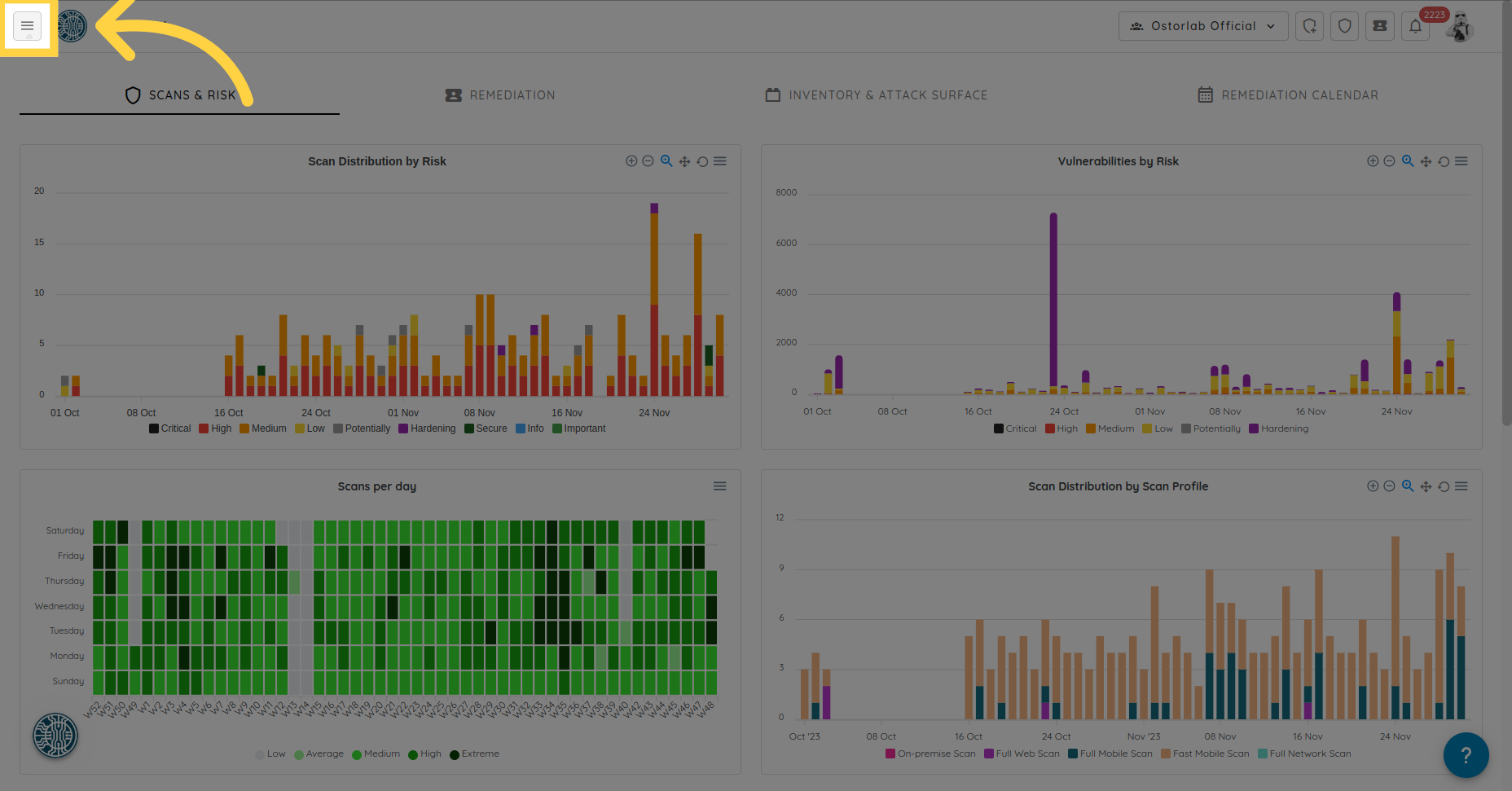Click the Extreme legend color in Scans per day
Viewport: 1512px width, 791px height.
(x=455, y=754)
